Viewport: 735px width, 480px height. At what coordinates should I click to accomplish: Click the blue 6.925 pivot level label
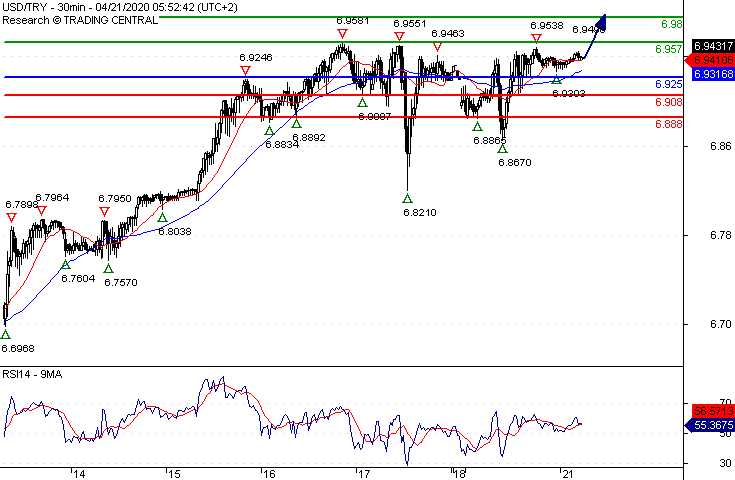coord(668,84)
